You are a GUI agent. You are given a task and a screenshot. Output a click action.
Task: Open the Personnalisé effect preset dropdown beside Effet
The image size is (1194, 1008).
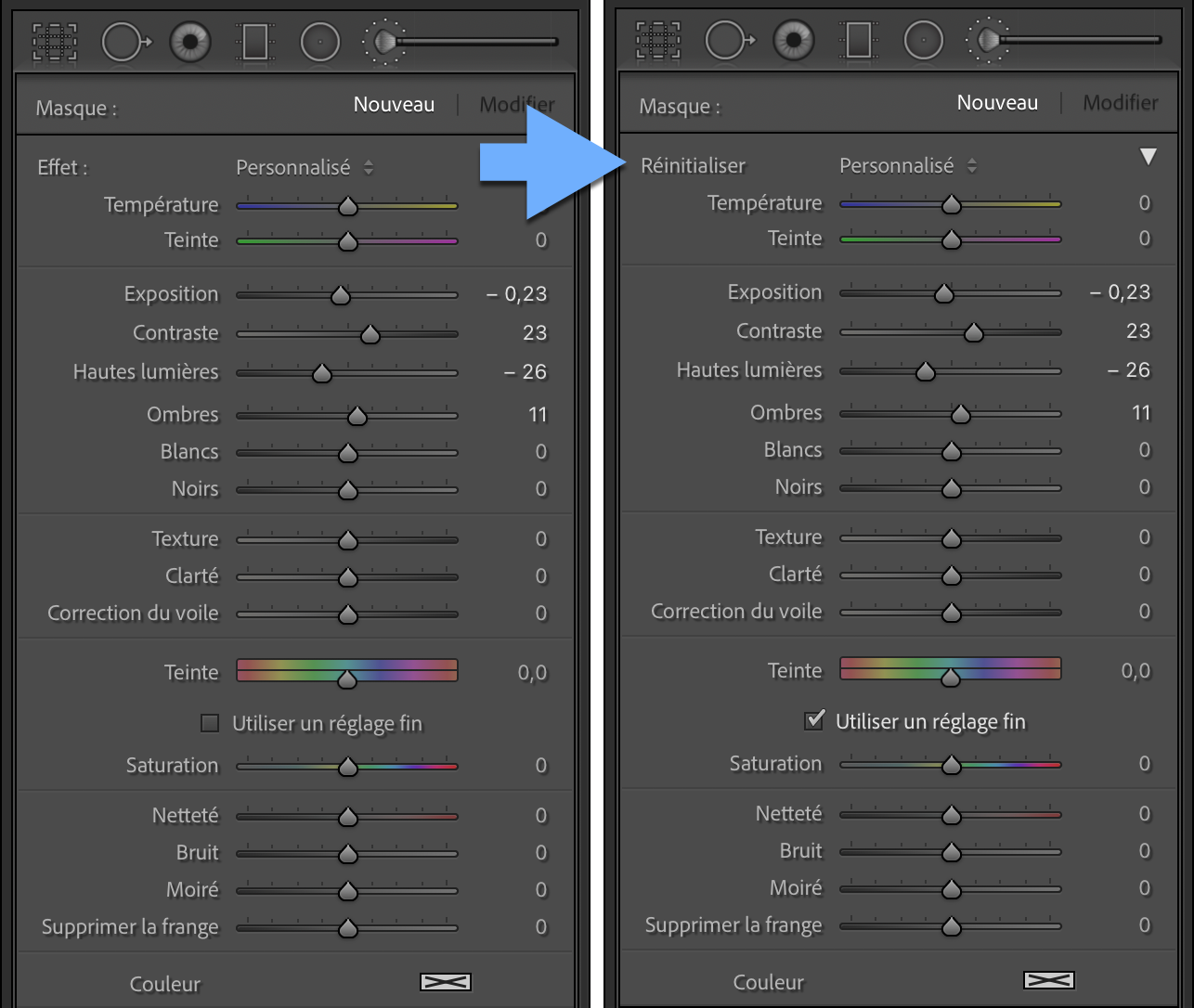(305, 168)
